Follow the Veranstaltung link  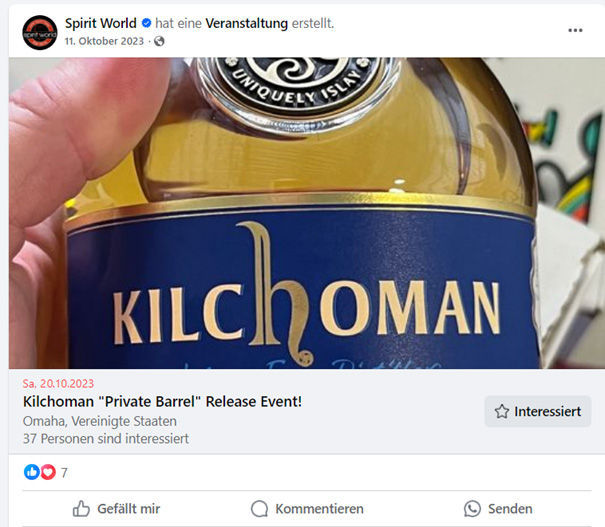tap(247, 24)
